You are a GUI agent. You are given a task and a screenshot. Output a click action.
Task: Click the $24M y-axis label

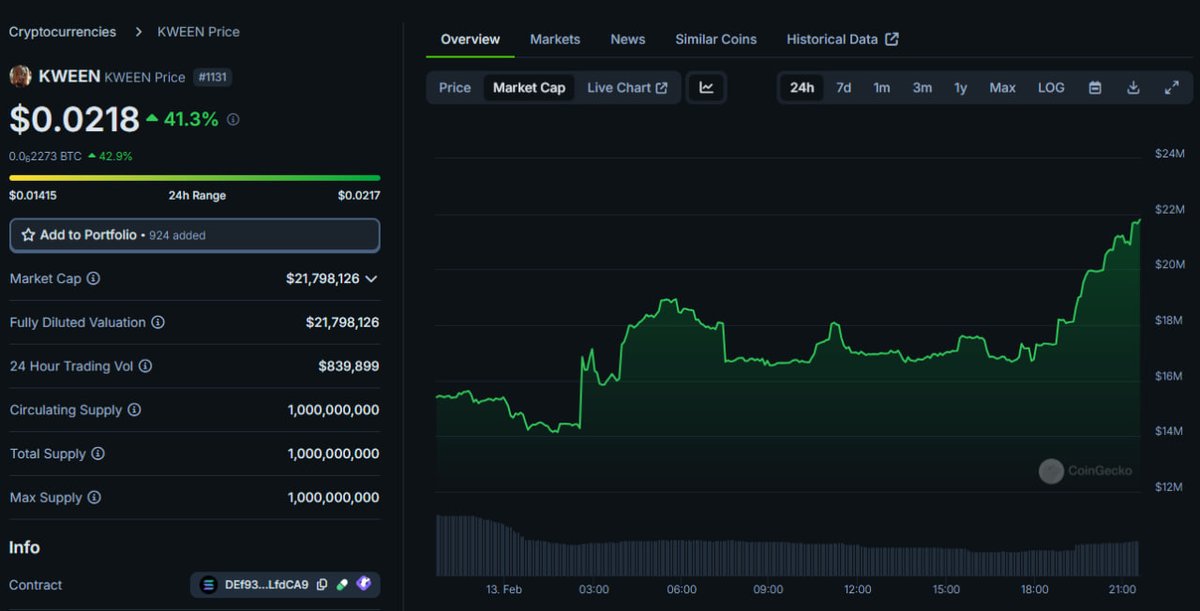pyautogui.click(x=1169, y=154)
